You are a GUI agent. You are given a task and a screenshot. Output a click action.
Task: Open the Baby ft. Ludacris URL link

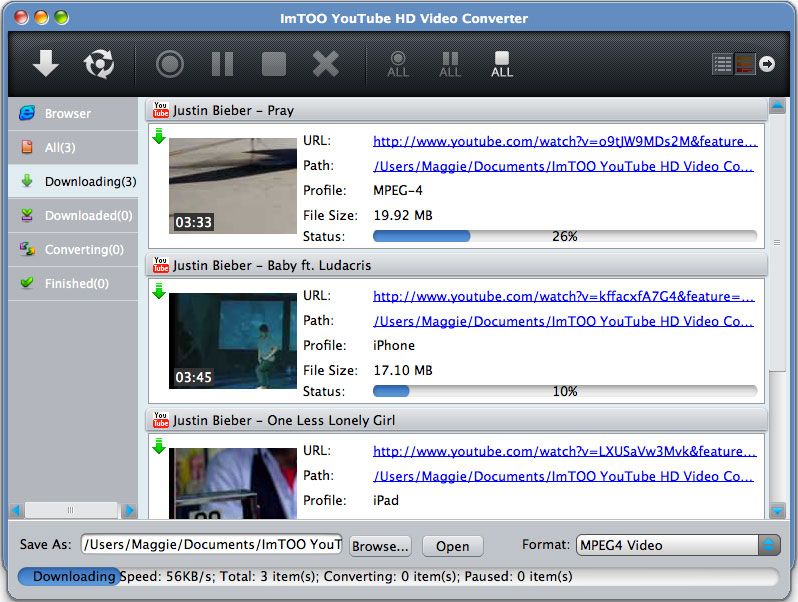tap(564, 296)
